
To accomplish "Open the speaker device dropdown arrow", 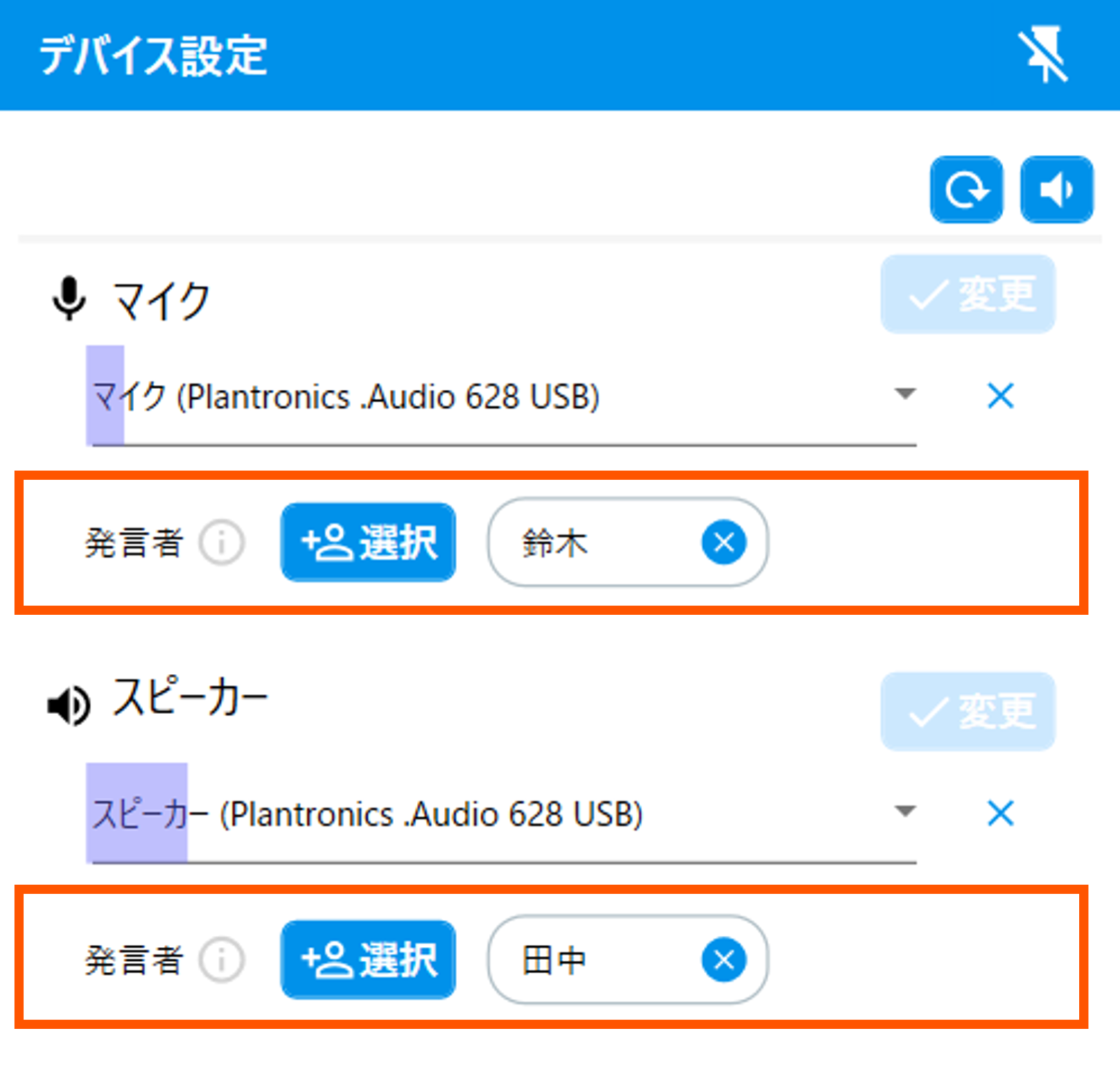I will 904,811.
